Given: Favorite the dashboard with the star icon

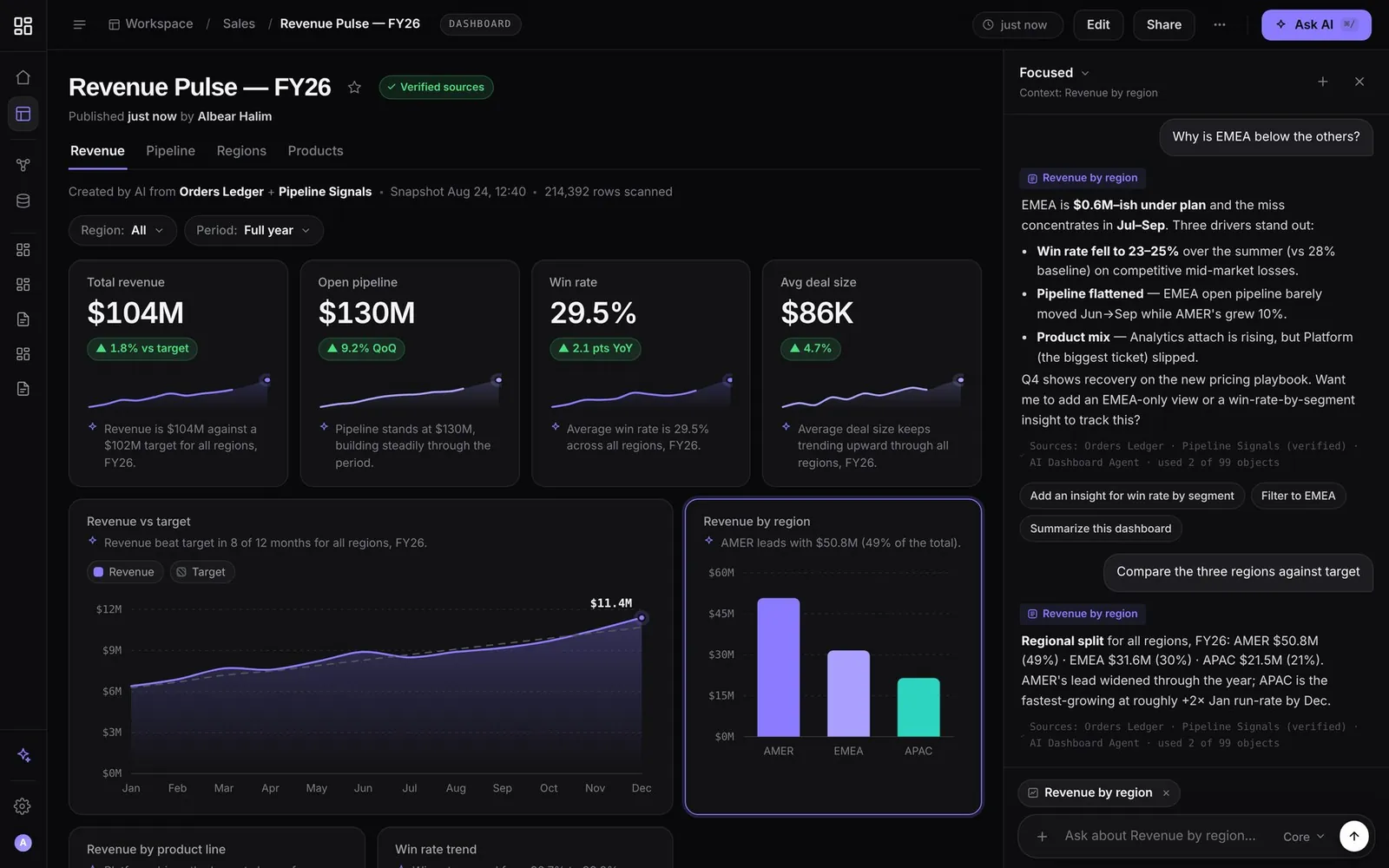Looking at the screenshot, I should [x=354, y=87].
